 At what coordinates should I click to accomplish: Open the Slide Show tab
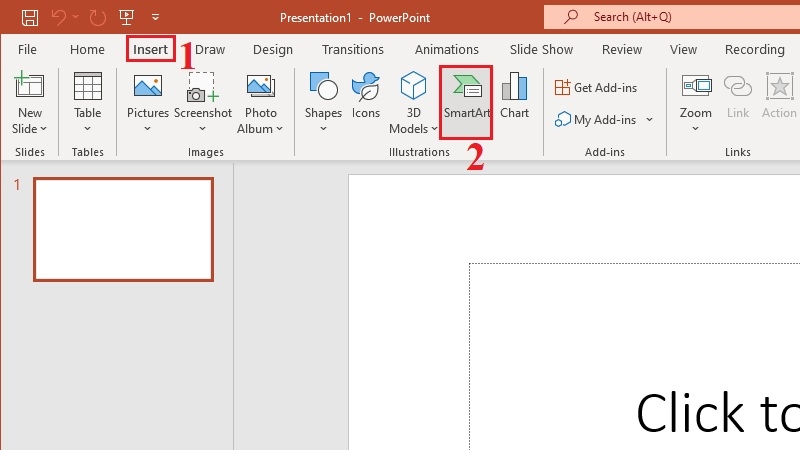[x=541, y=49]
